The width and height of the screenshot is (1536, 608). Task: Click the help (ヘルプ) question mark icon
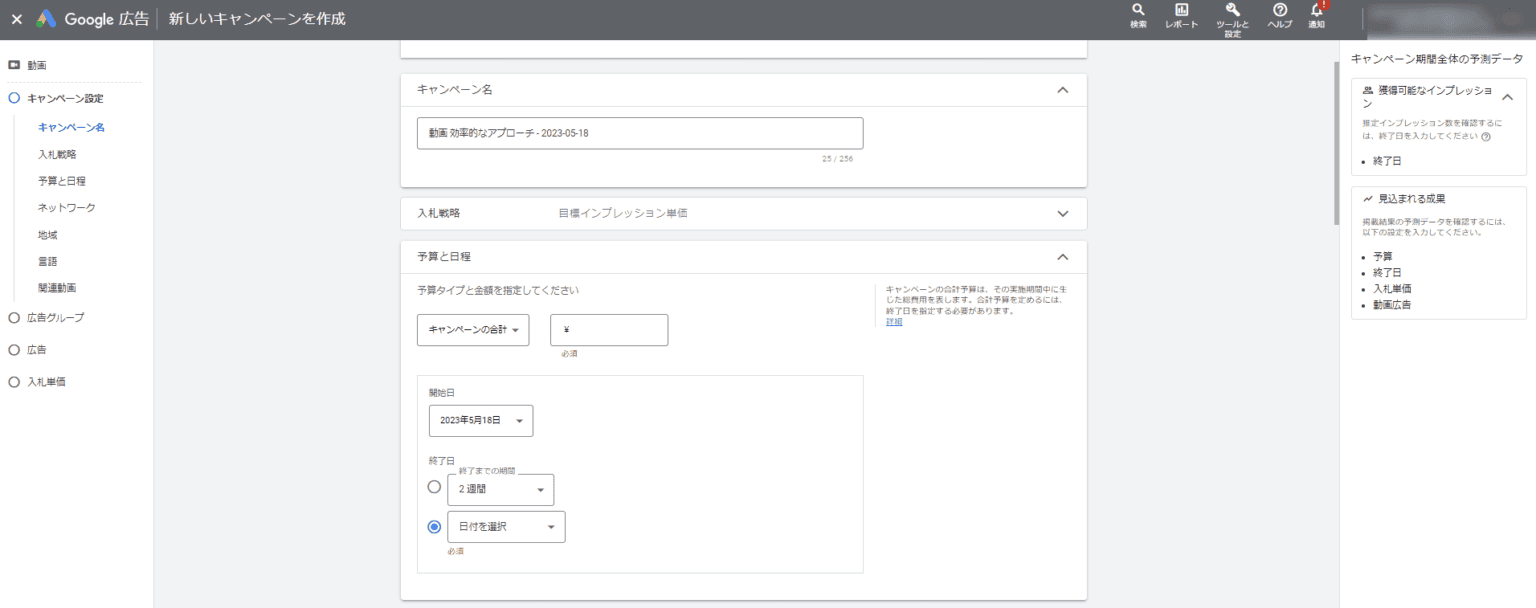(1279, 11)
